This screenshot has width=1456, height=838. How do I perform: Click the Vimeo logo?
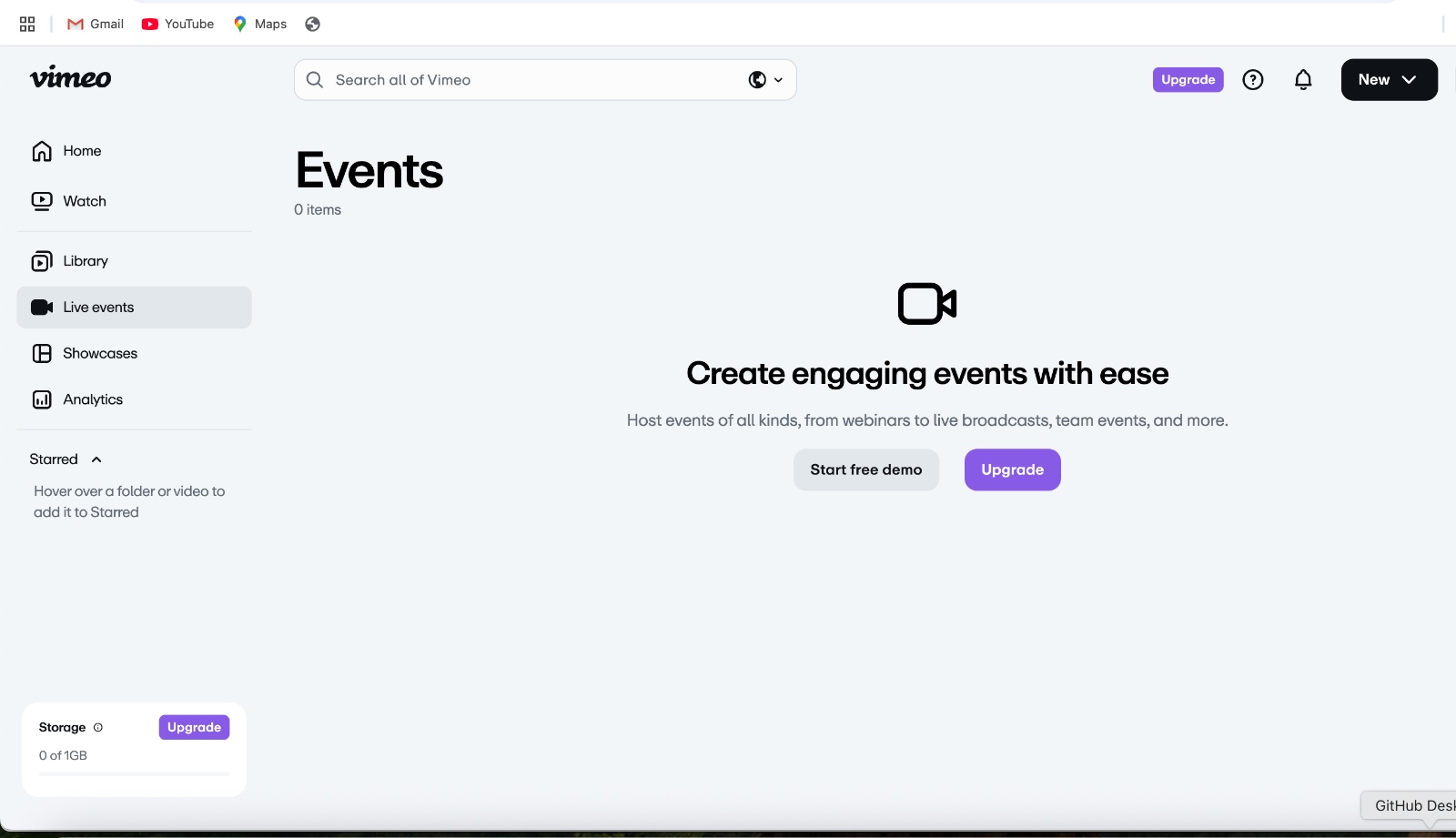point(70,78)
